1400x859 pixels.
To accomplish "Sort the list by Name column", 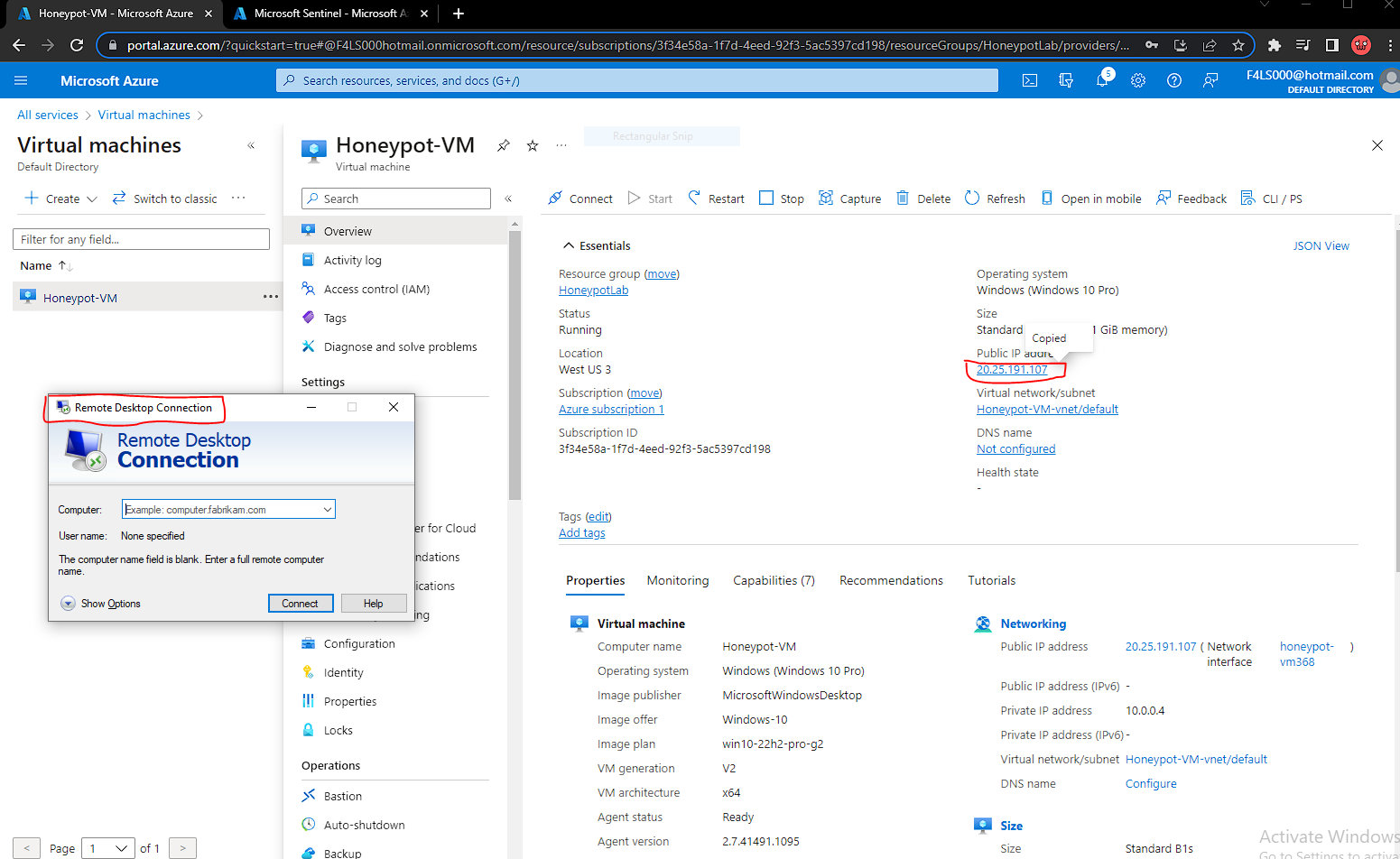I will 46,265.
